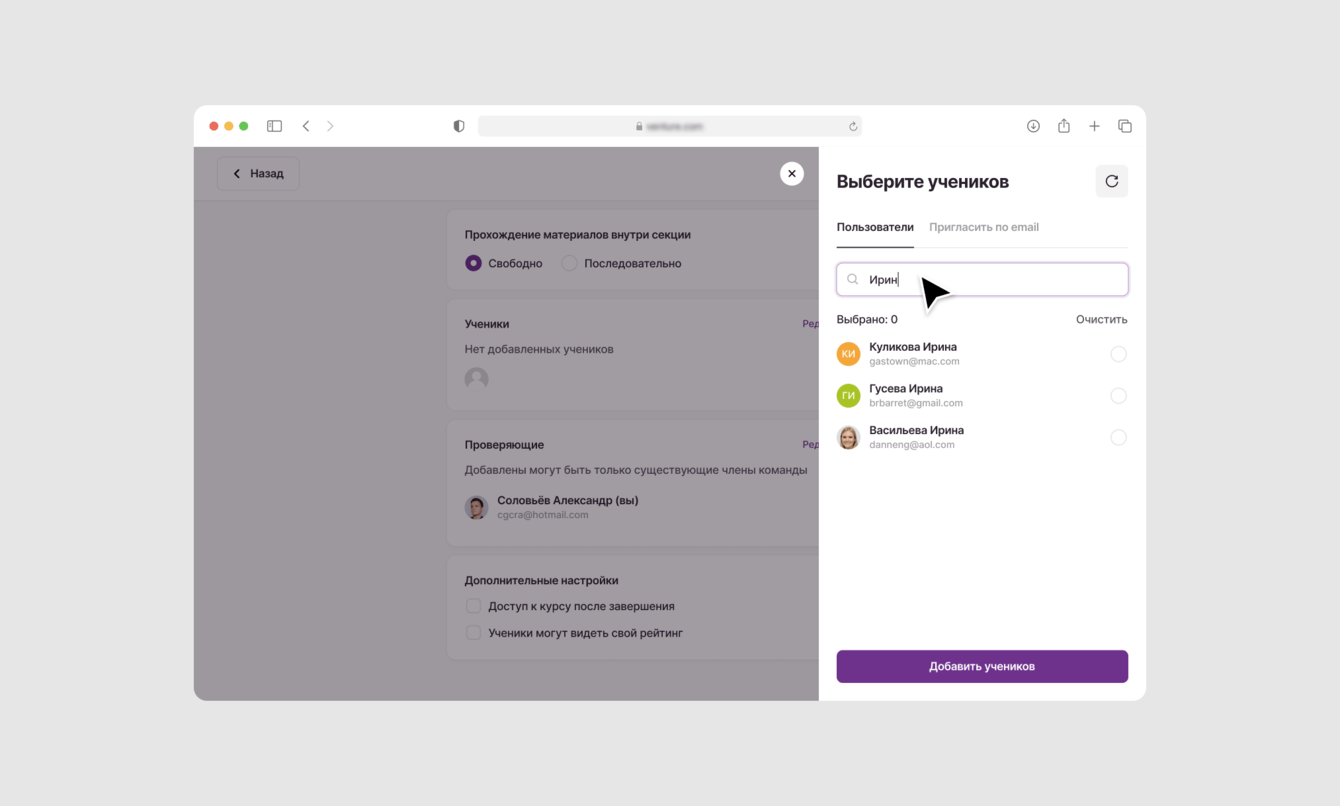Click the privacy shield icon
The image size is (1340, 806).
pos(459,126)
